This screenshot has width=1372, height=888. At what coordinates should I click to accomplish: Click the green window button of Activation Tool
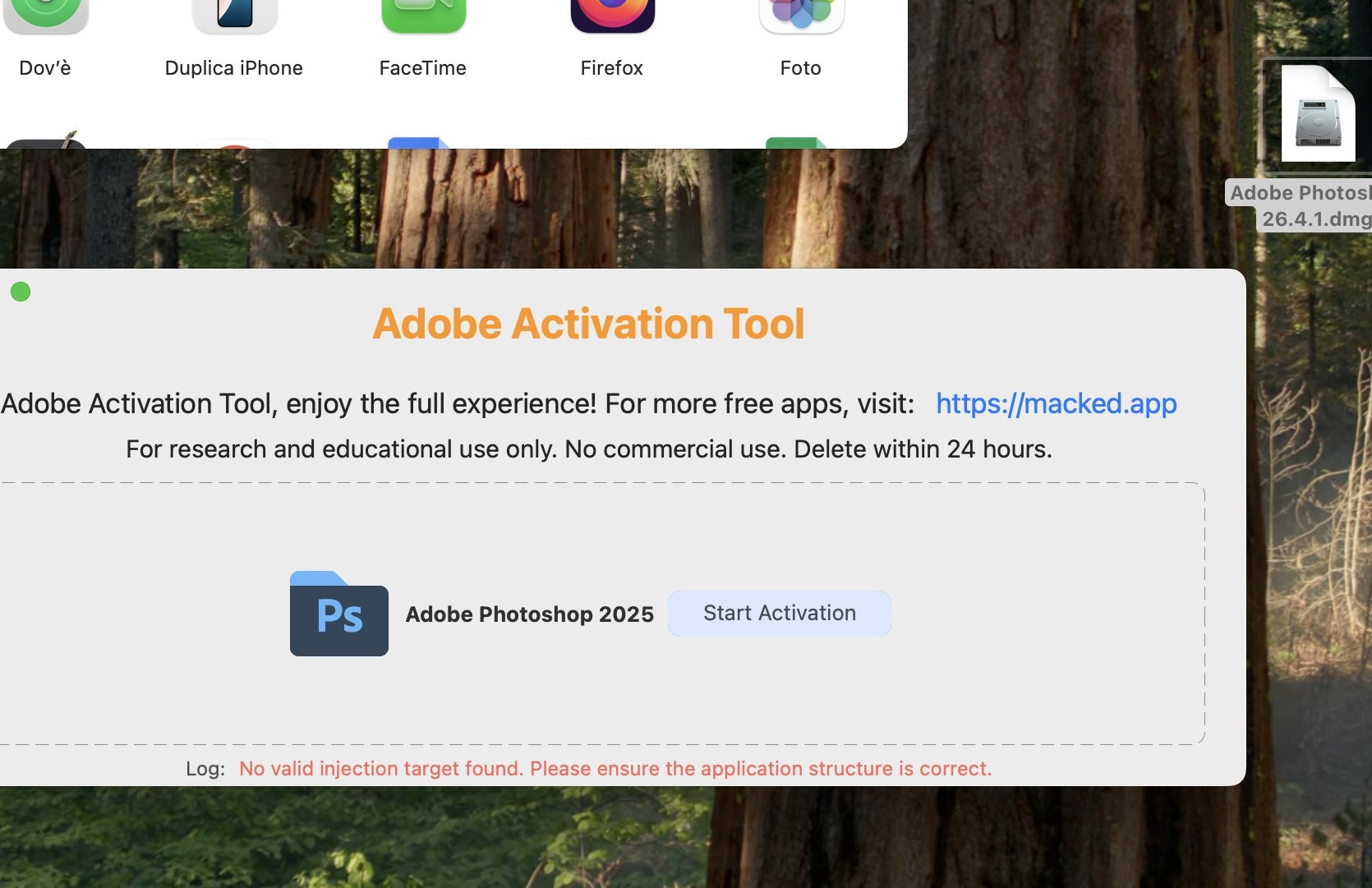click(x=21, y=292)
